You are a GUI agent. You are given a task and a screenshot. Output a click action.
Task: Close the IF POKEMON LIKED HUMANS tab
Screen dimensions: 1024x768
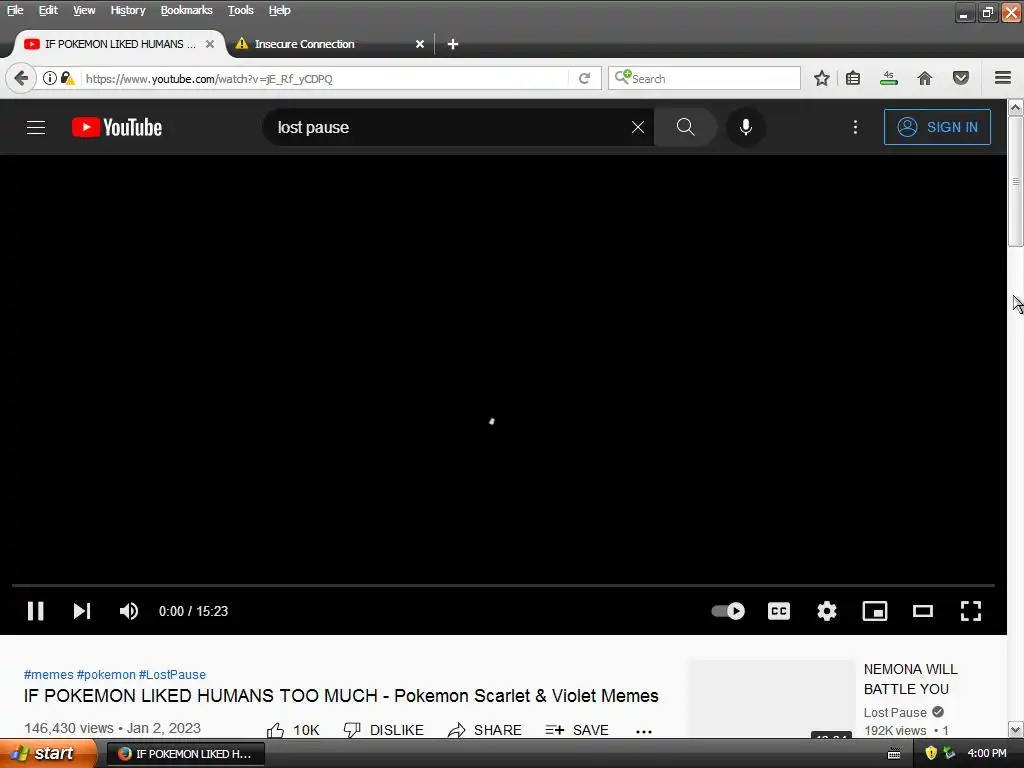pos(210,44)
